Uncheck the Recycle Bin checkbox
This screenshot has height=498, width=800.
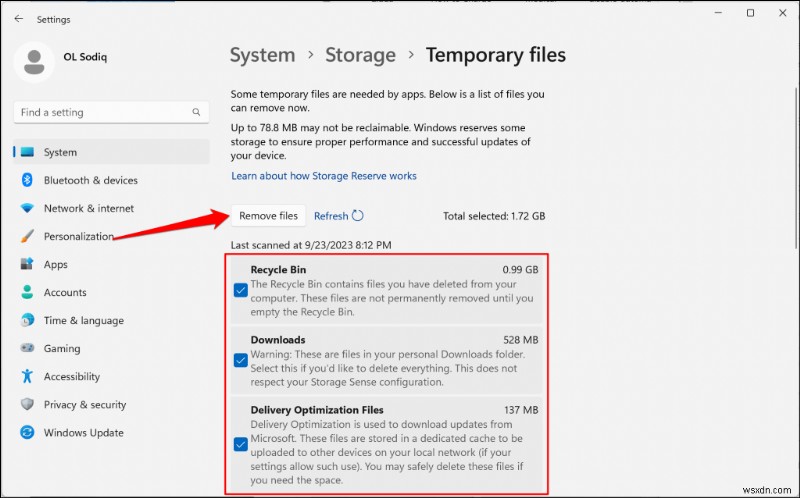(240, 290)
